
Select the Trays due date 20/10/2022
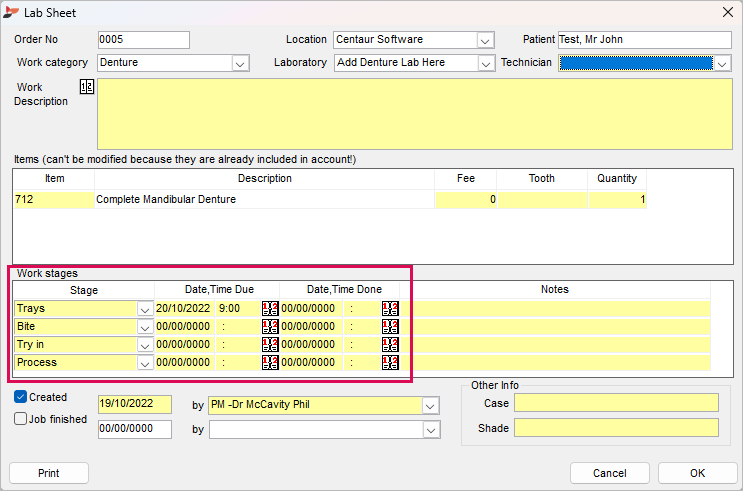click(x=184, y=309)
